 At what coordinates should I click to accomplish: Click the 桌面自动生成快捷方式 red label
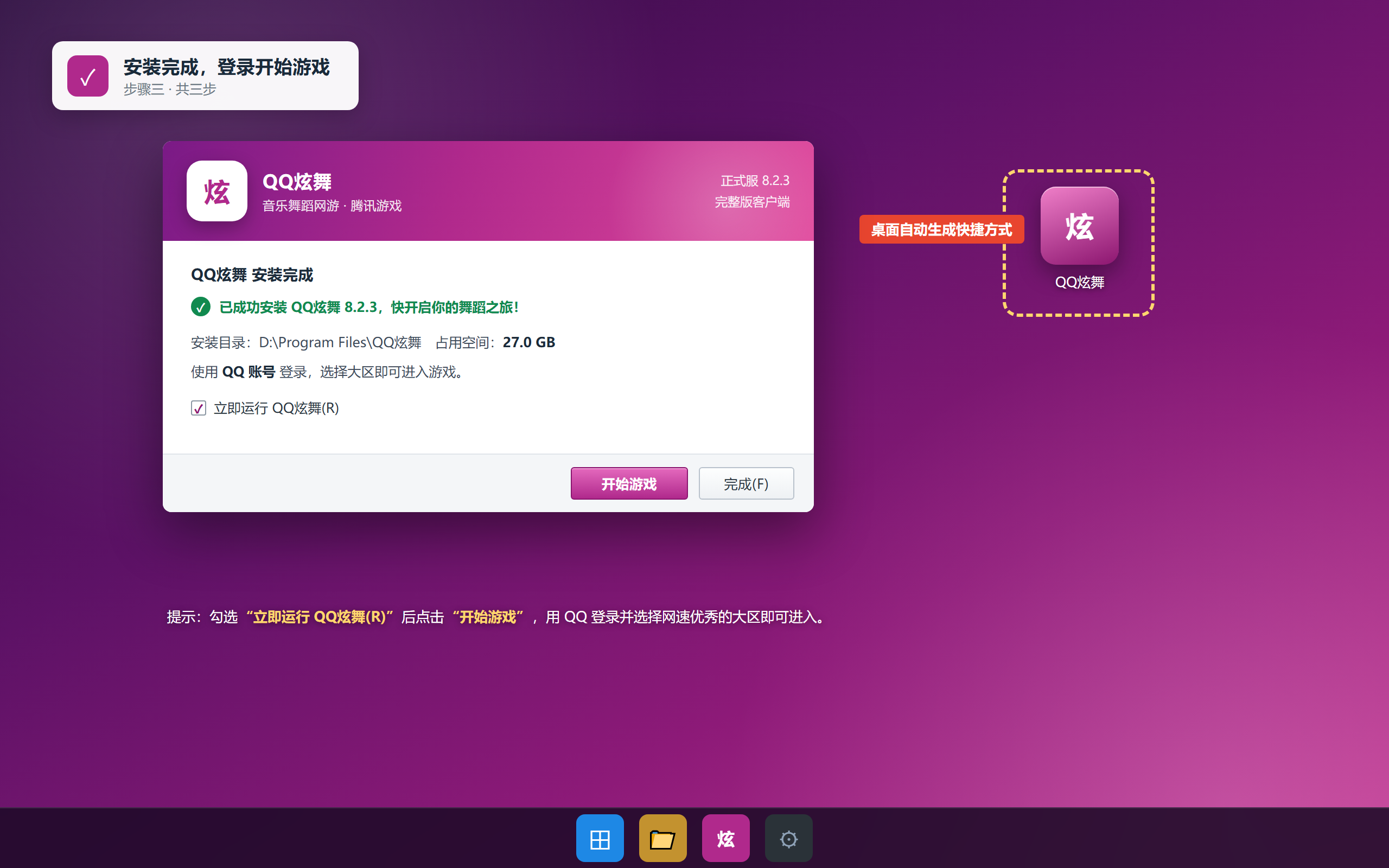coord(941,229)
